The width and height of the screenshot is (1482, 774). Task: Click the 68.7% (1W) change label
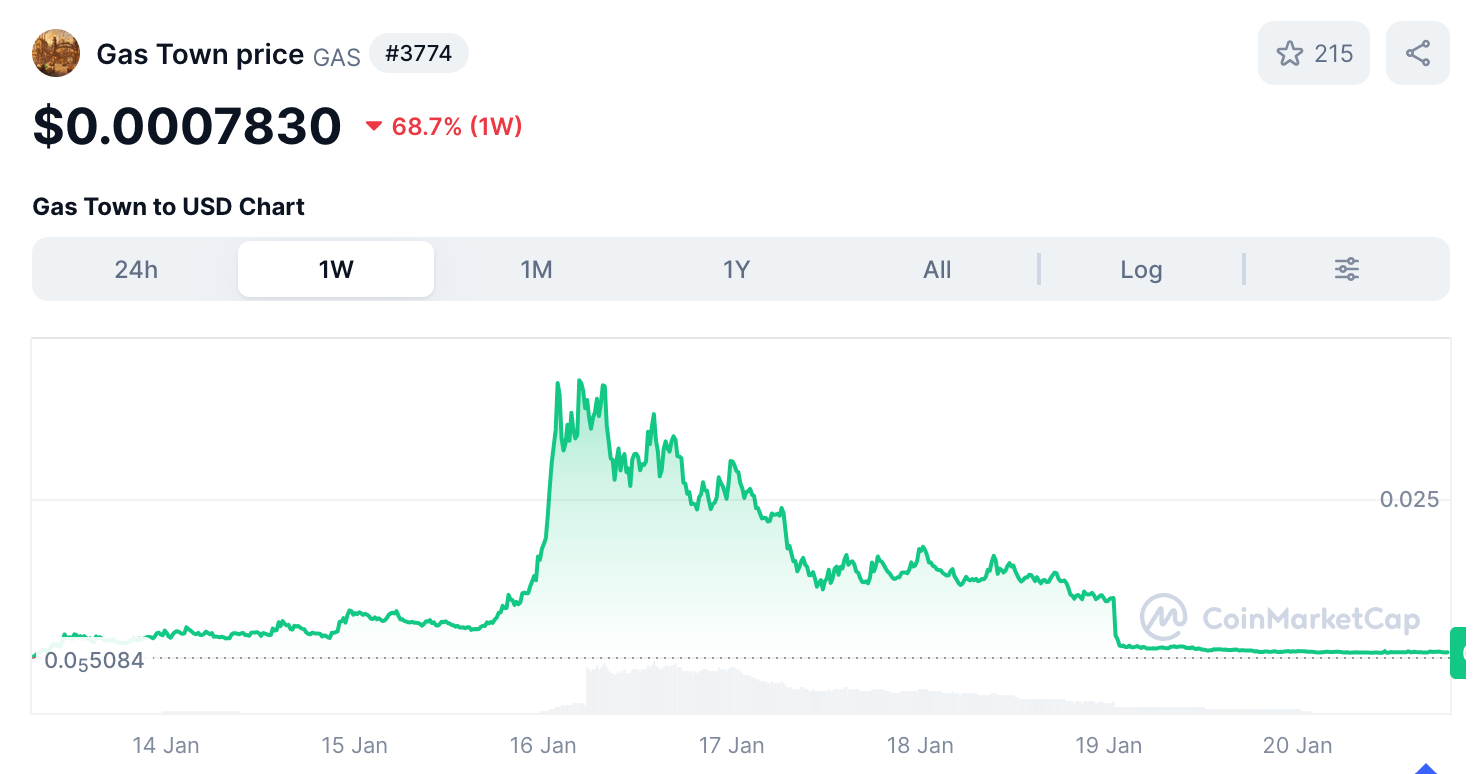click(x=457, y=127)
